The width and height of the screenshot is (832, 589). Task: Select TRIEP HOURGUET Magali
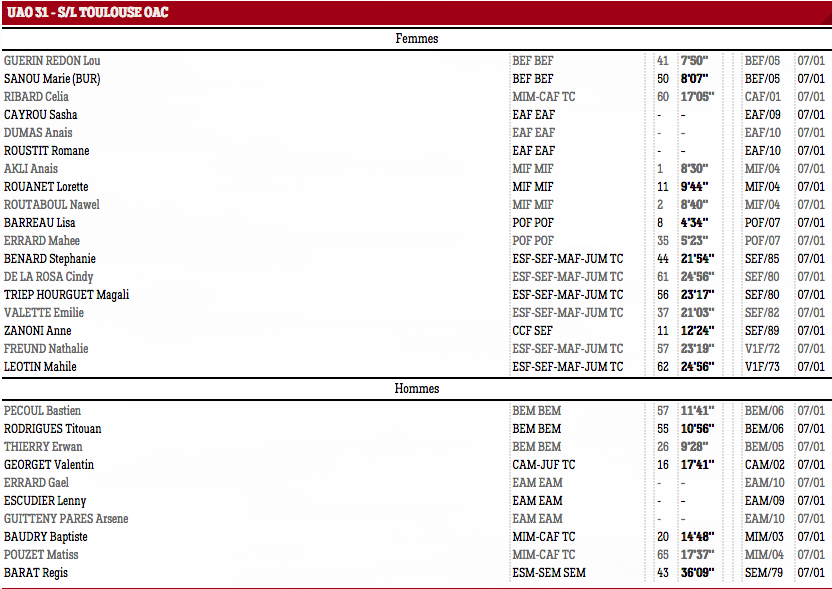pos(66,296)
